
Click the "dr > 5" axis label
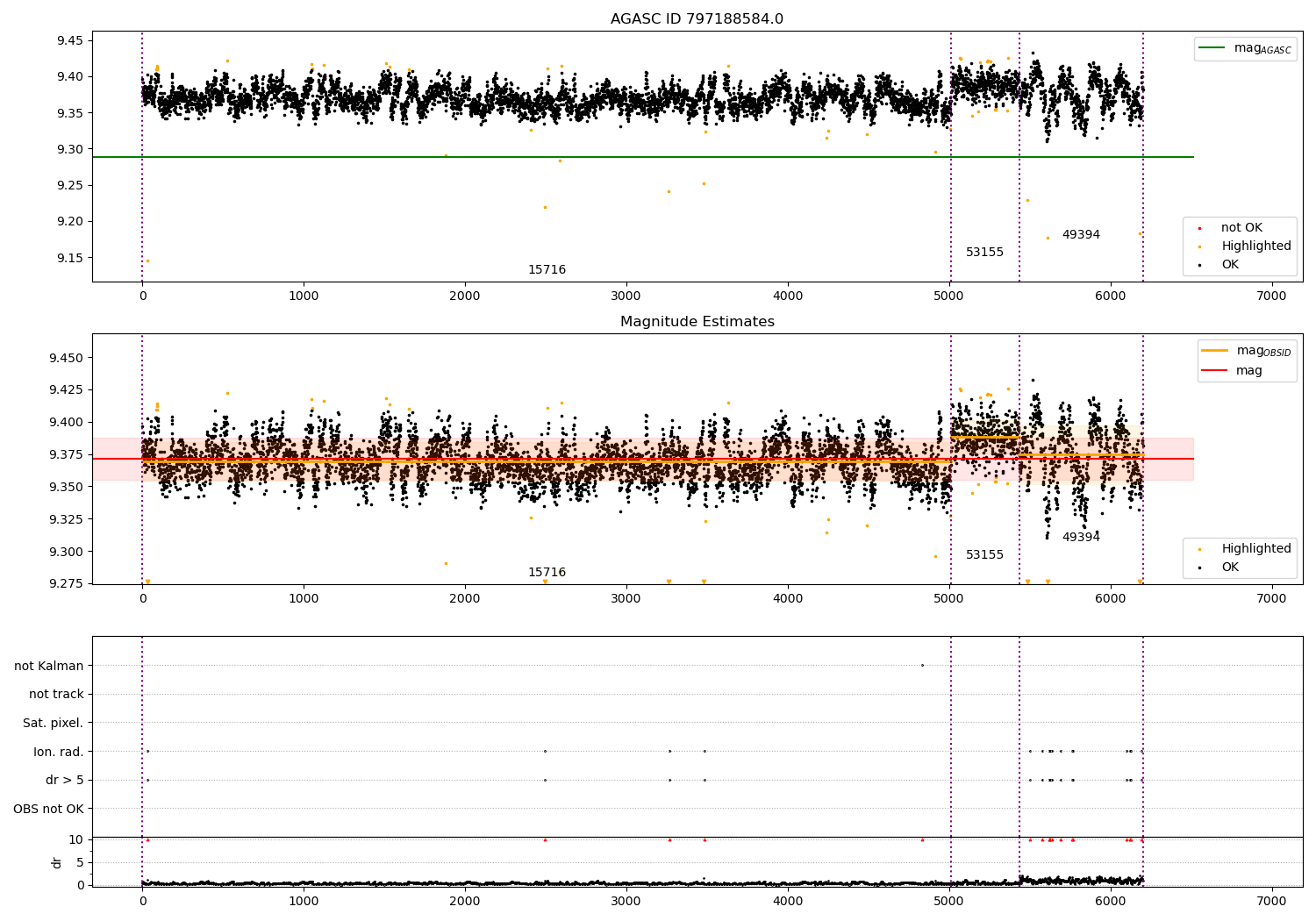pyautogui.click(x=65, y=780)
